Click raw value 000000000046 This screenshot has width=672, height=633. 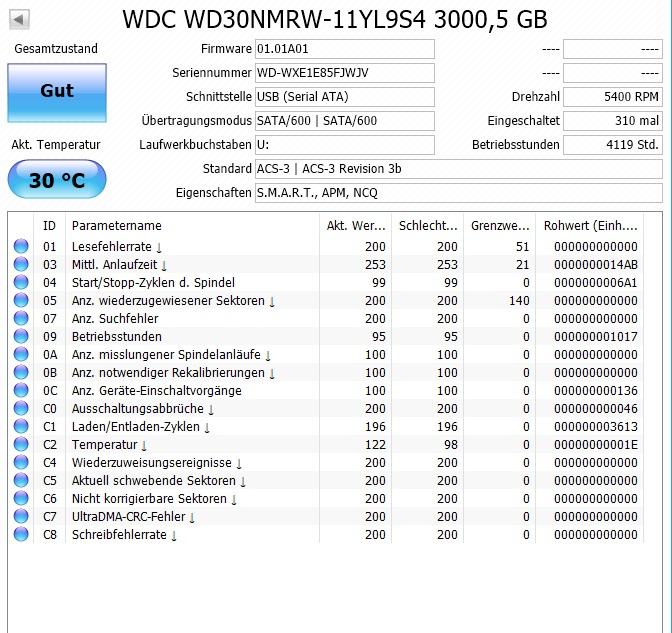(x=596, y=408)
